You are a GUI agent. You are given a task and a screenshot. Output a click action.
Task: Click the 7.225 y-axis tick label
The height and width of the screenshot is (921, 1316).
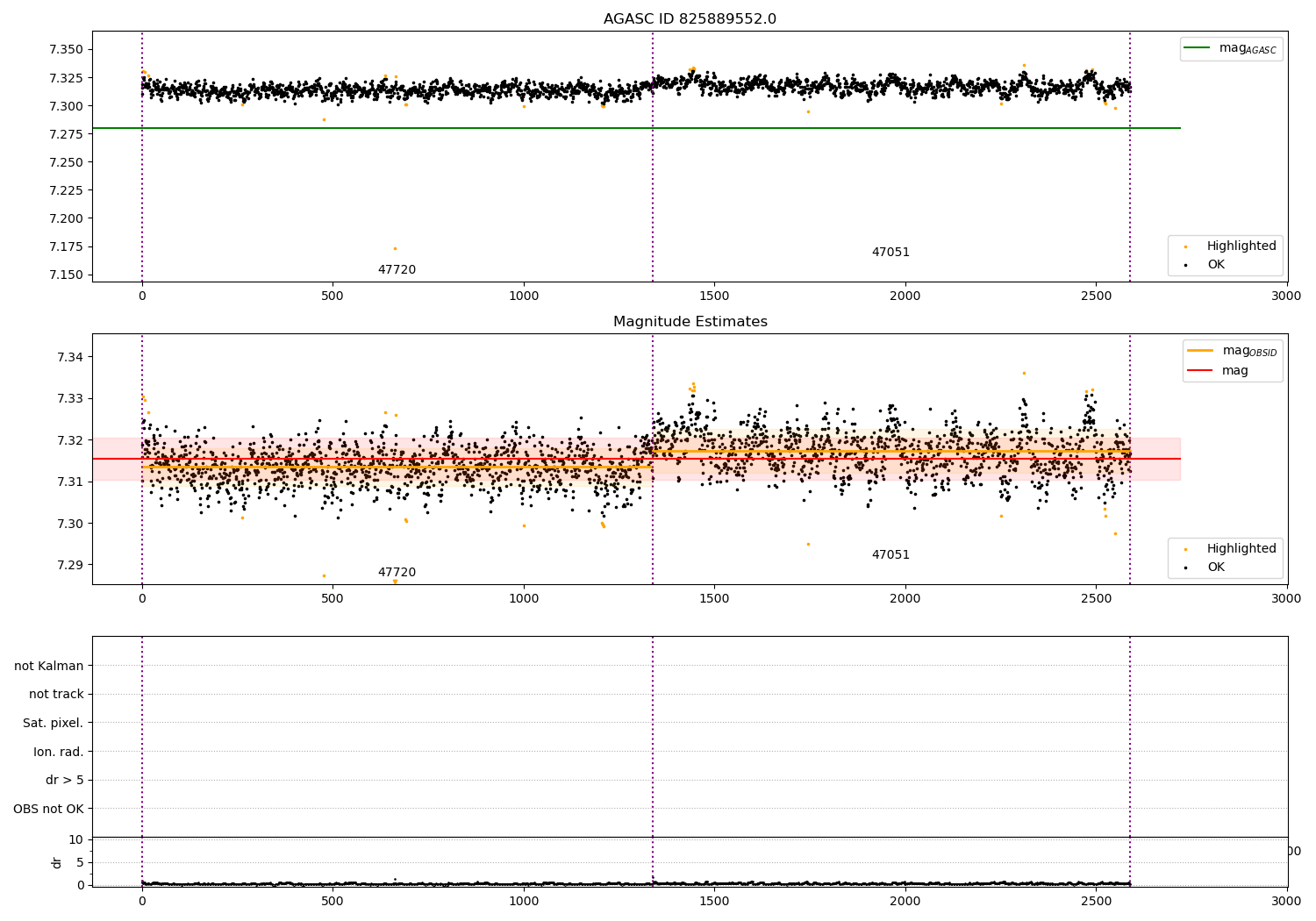coord(66,190)
